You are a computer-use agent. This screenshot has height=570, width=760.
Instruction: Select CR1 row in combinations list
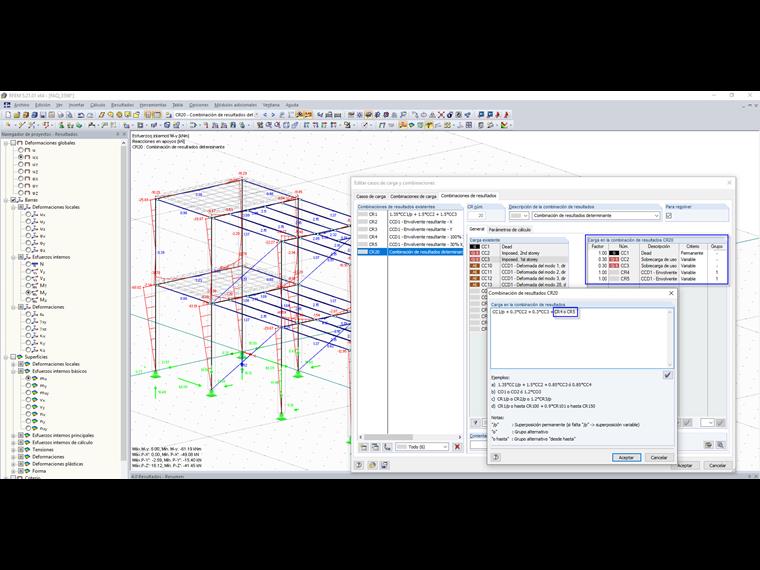click(x=410, y=214)
